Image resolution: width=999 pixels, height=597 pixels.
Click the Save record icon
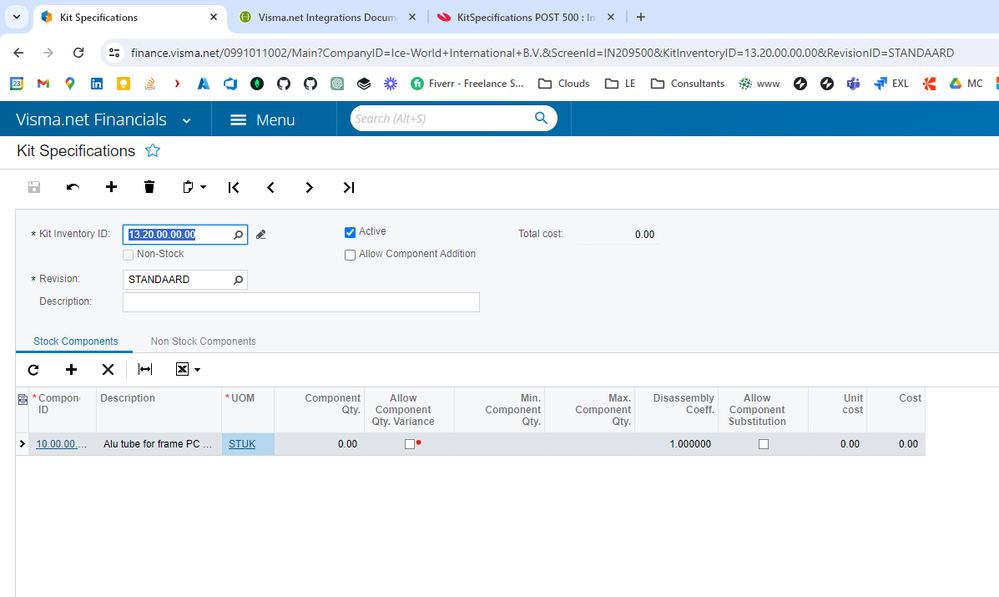click(x=34, y=187)
